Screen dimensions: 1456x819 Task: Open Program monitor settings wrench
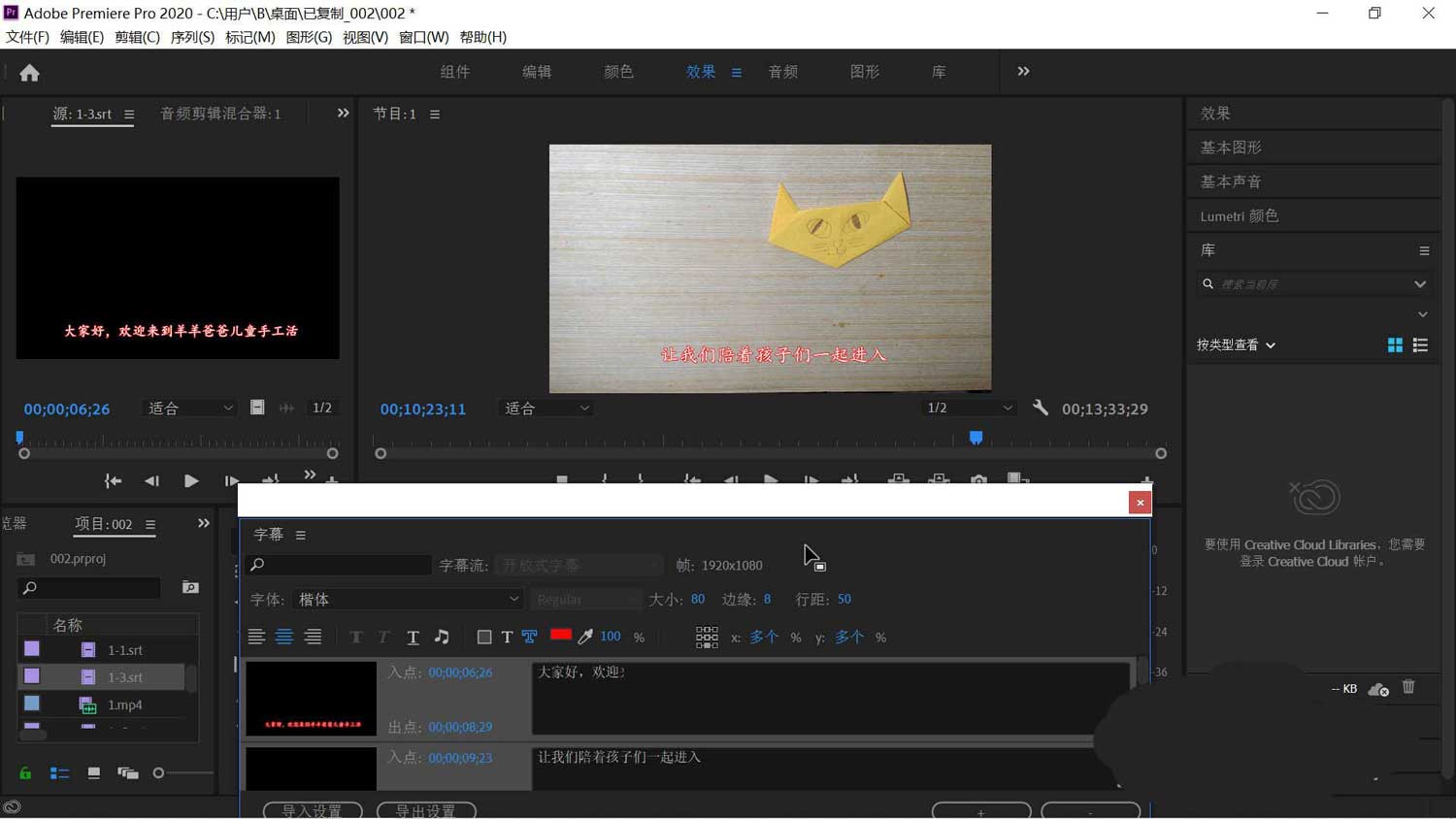[1040, 408]
